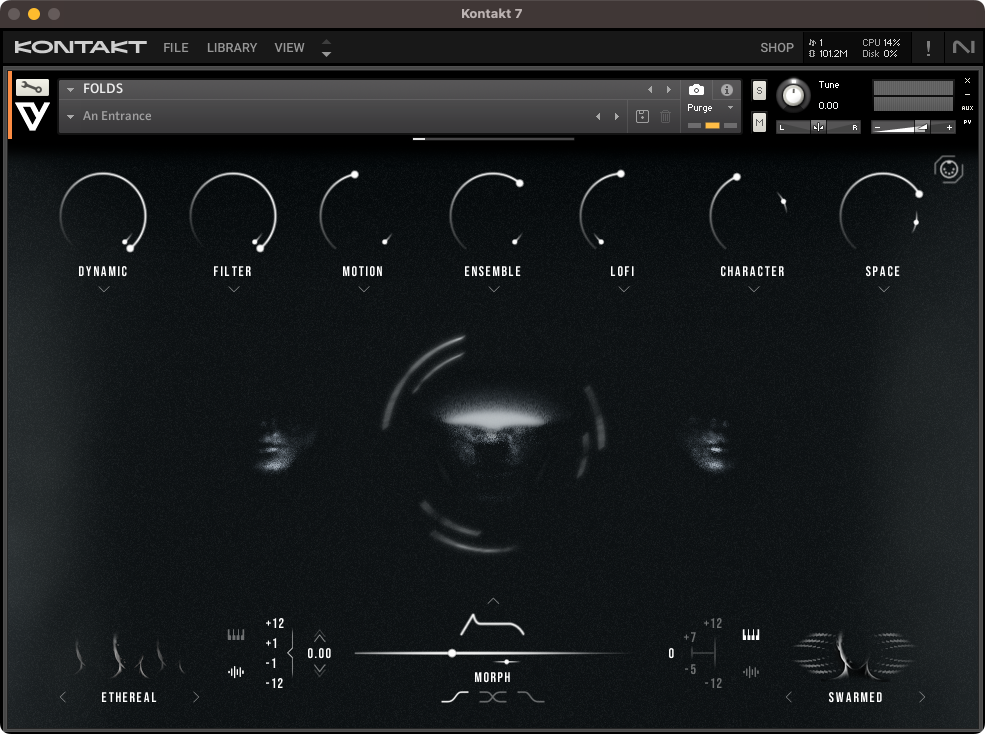Viewport: 985px width, 734px height.
Task: Click the randomize dice icon
Action: click(948, 169)
